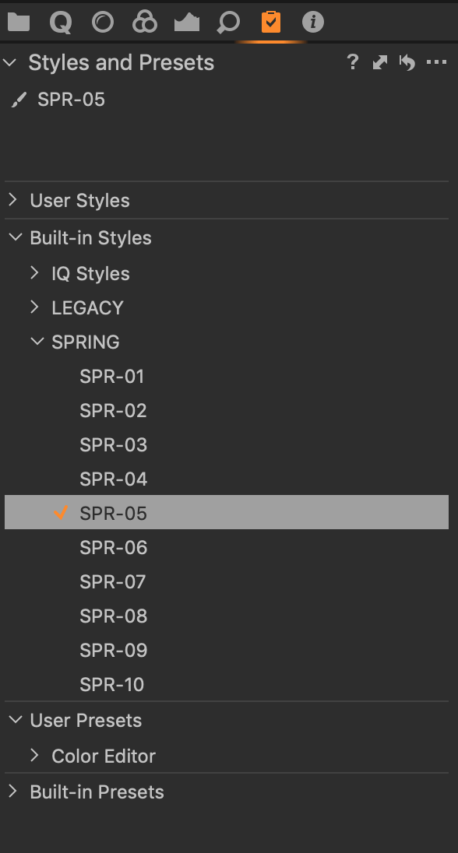Image resolution: width=458 pixels, height=853 pixels.
Task: Uncheck the applied SPR-05 style
Action: [61, 512]
